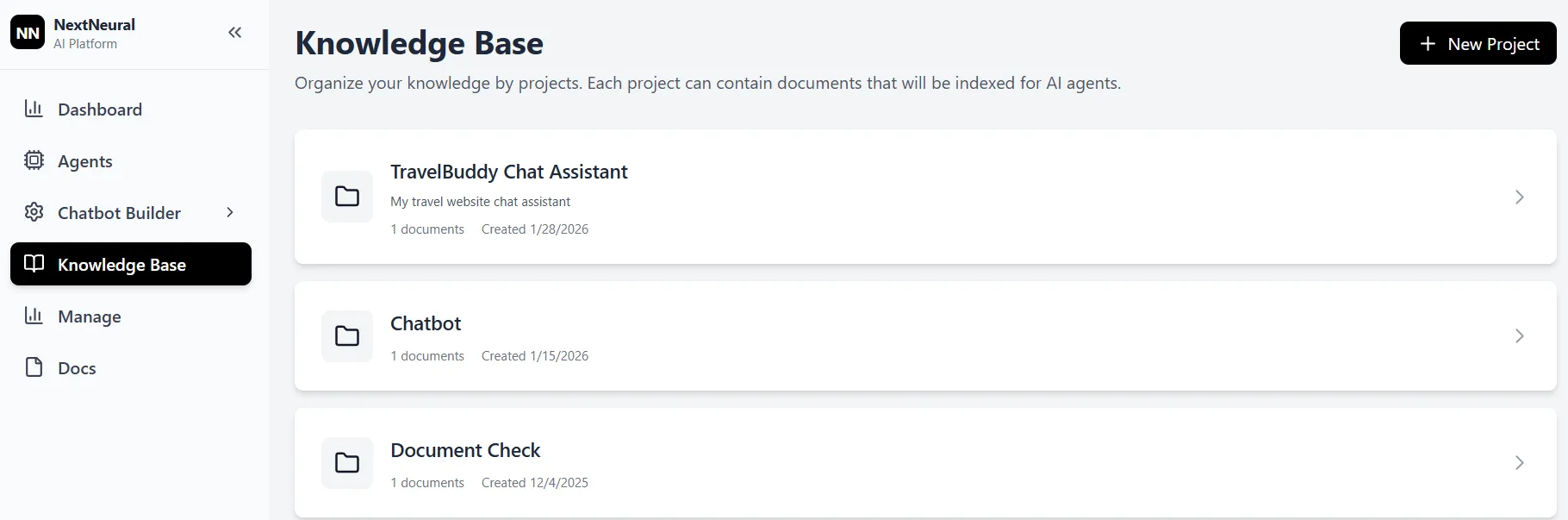This screenshot has height=520, width=1568.
Task: Collapse the sidebar with the double-chevron
Action: [x=234, y=33]
